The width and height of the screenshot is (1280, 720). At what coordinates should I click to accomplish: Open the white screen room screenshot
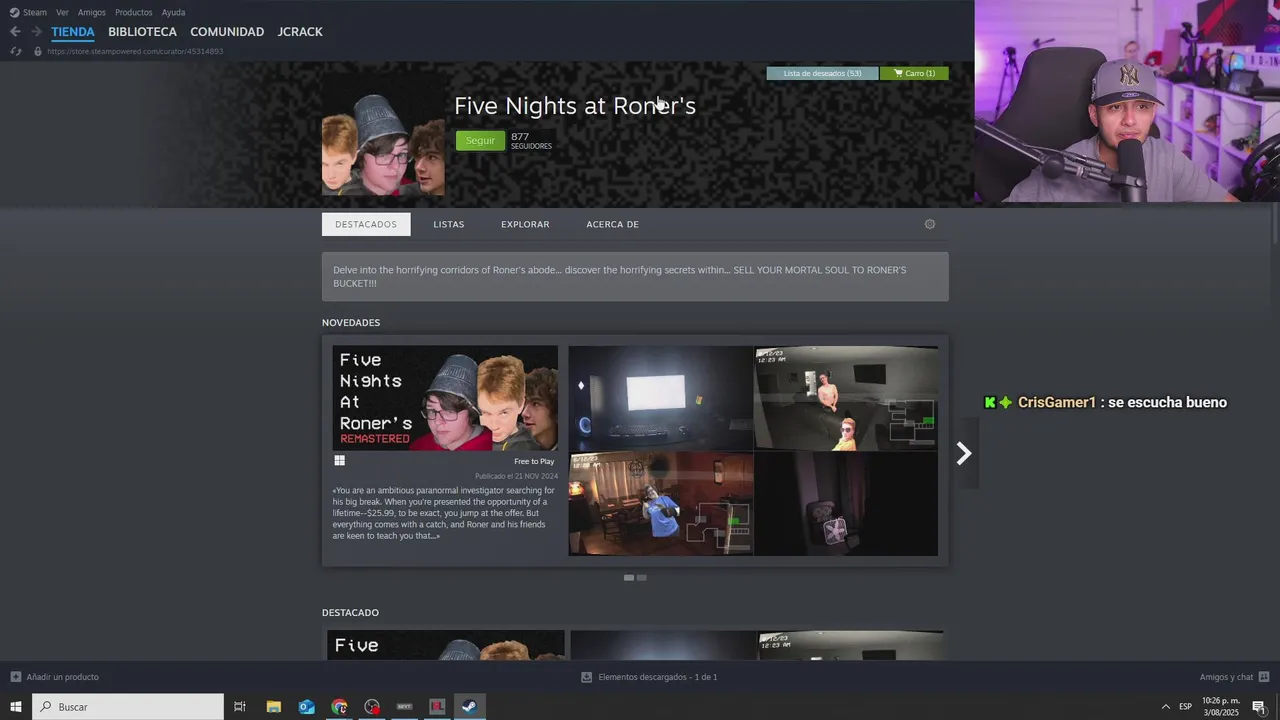click(x=661, y=398)
